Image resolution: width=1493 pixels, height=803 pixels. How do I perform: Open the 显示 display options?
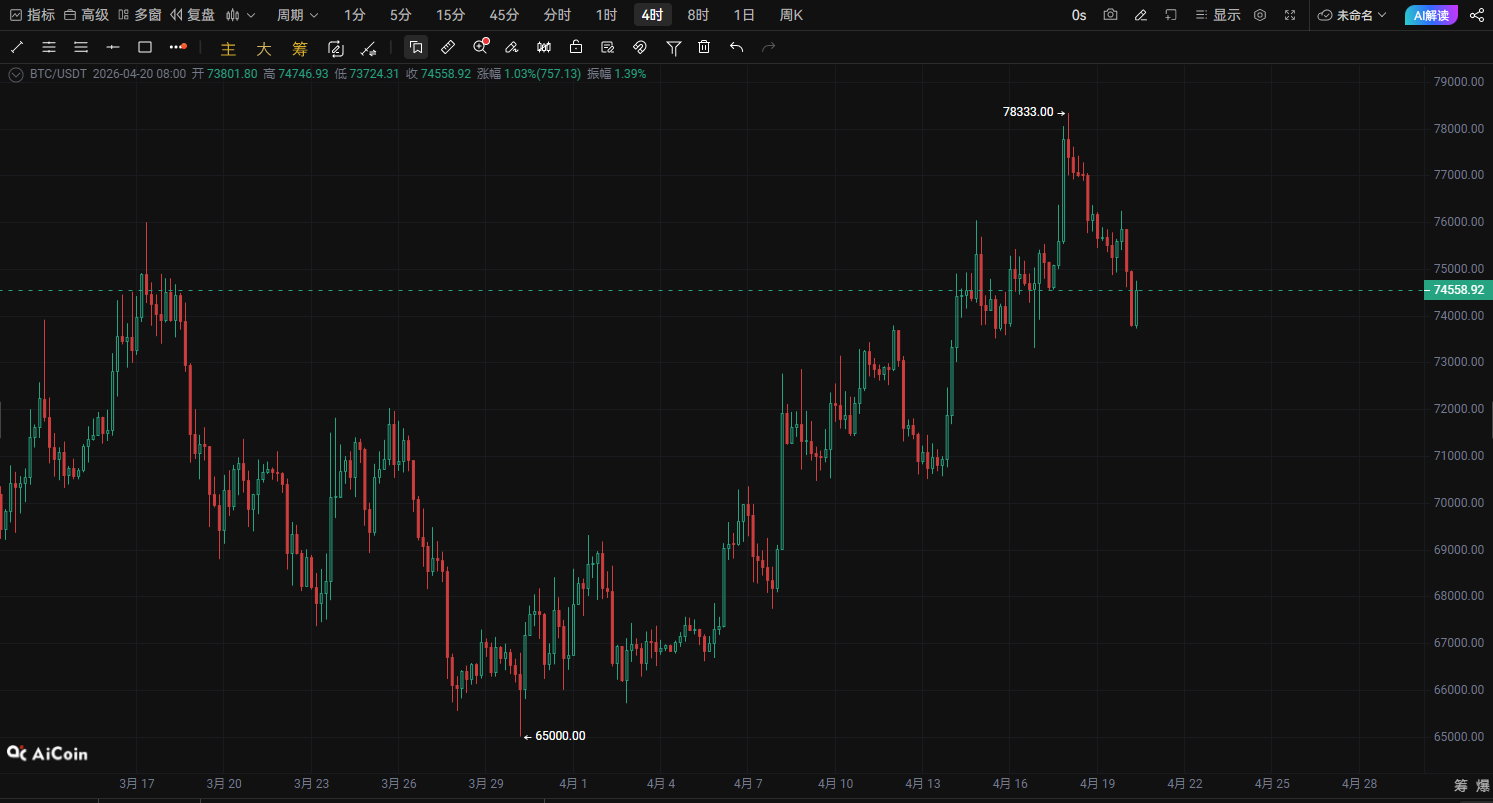1218,15
